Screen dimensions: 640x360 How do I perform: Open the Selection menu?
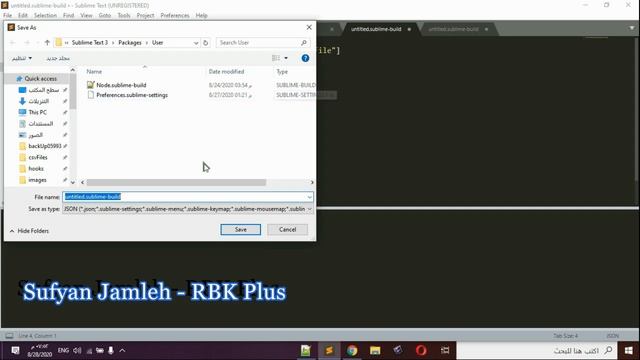(45, 16)
